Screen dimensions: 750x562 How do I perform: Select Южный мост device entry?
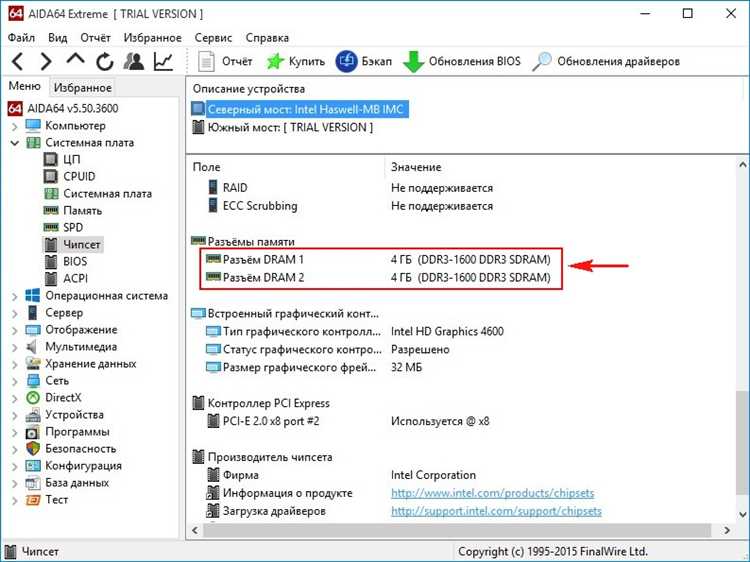289,127
